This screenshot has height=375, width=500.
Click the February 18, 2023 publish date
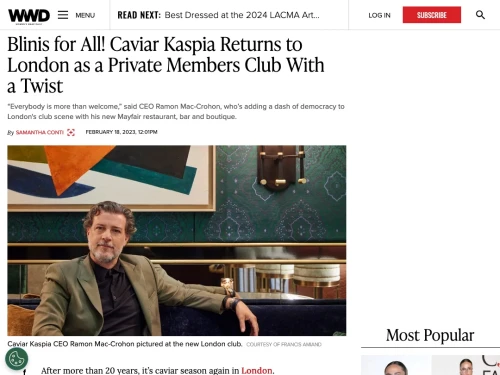(x=121, y=132)
